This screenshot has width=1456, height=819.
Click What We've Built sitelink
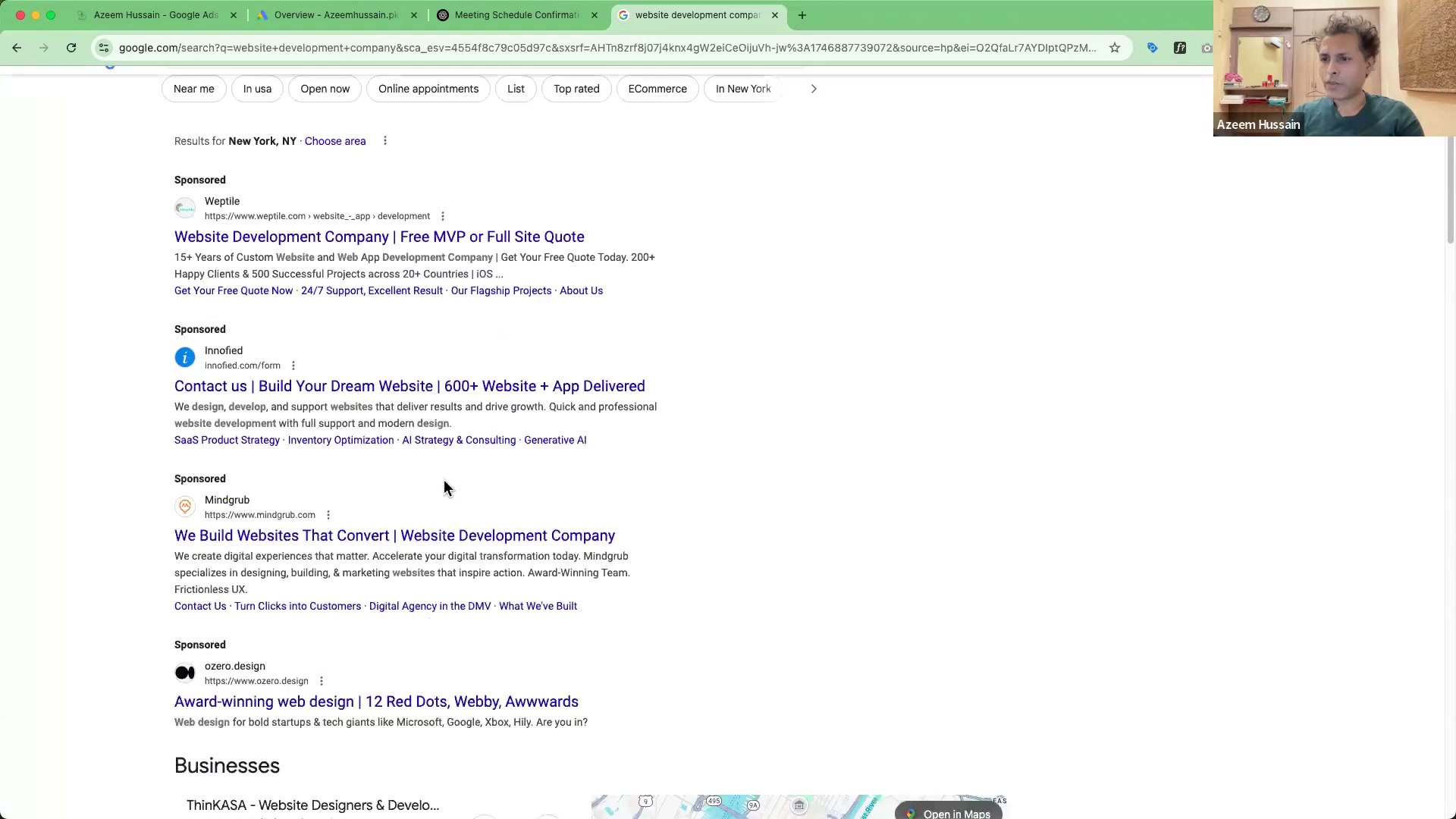pos(538,606)
